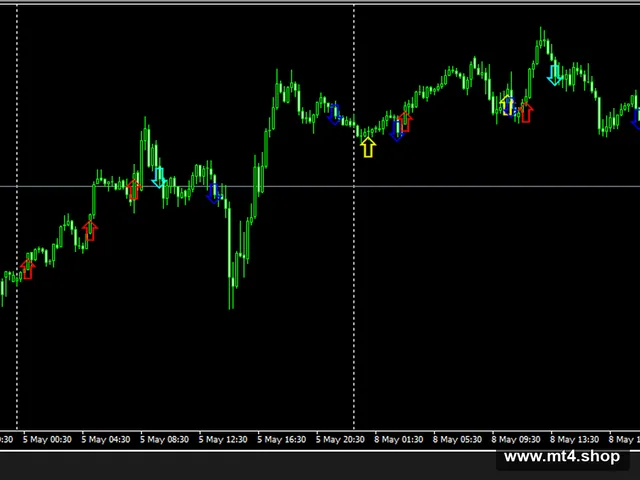Click the long-wick candle at the chart's lowest low
This screenshot has height=480, width=640.
coord(230,257)
